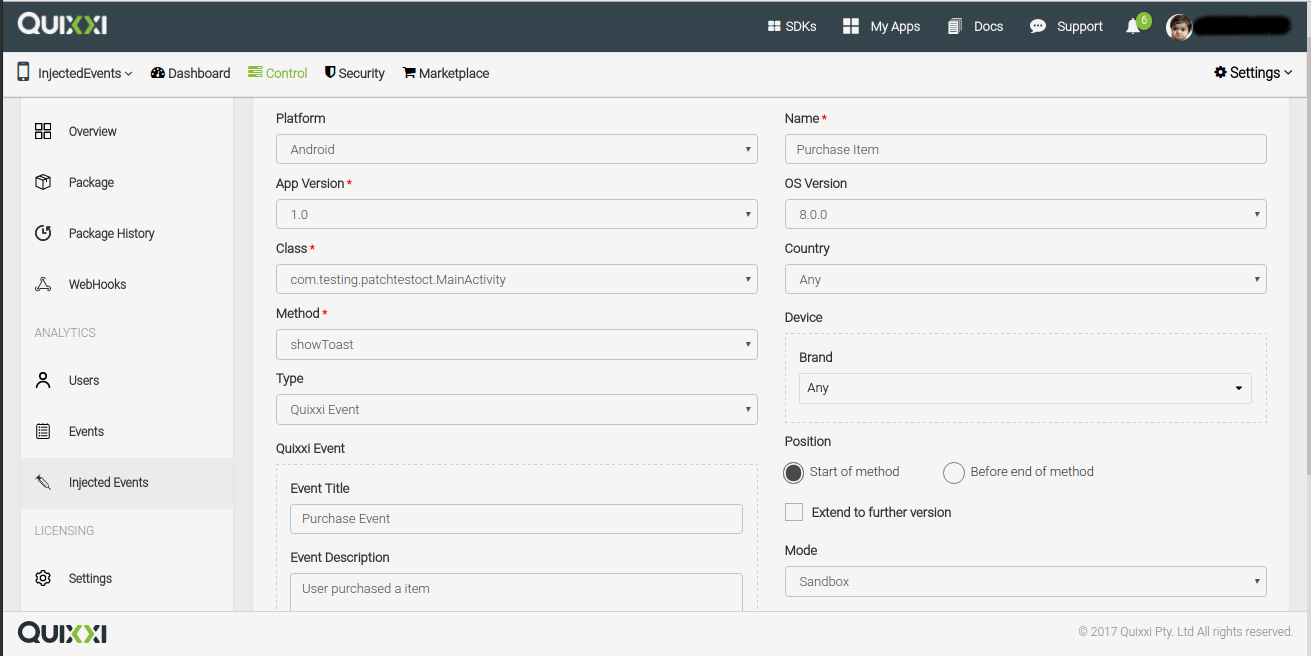Select Before end of method radio button

954,473
